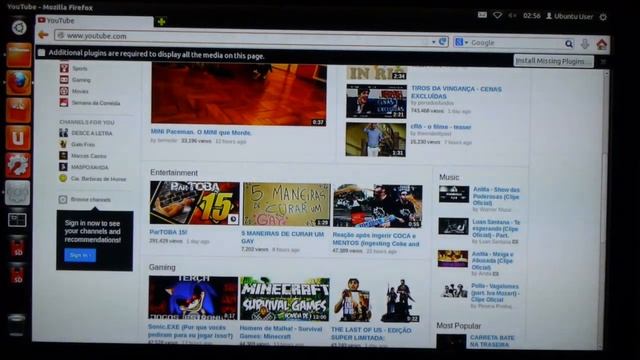Open 'Homem de Malha! - Survival Games: Minecraft' link

tap(281, 333)
